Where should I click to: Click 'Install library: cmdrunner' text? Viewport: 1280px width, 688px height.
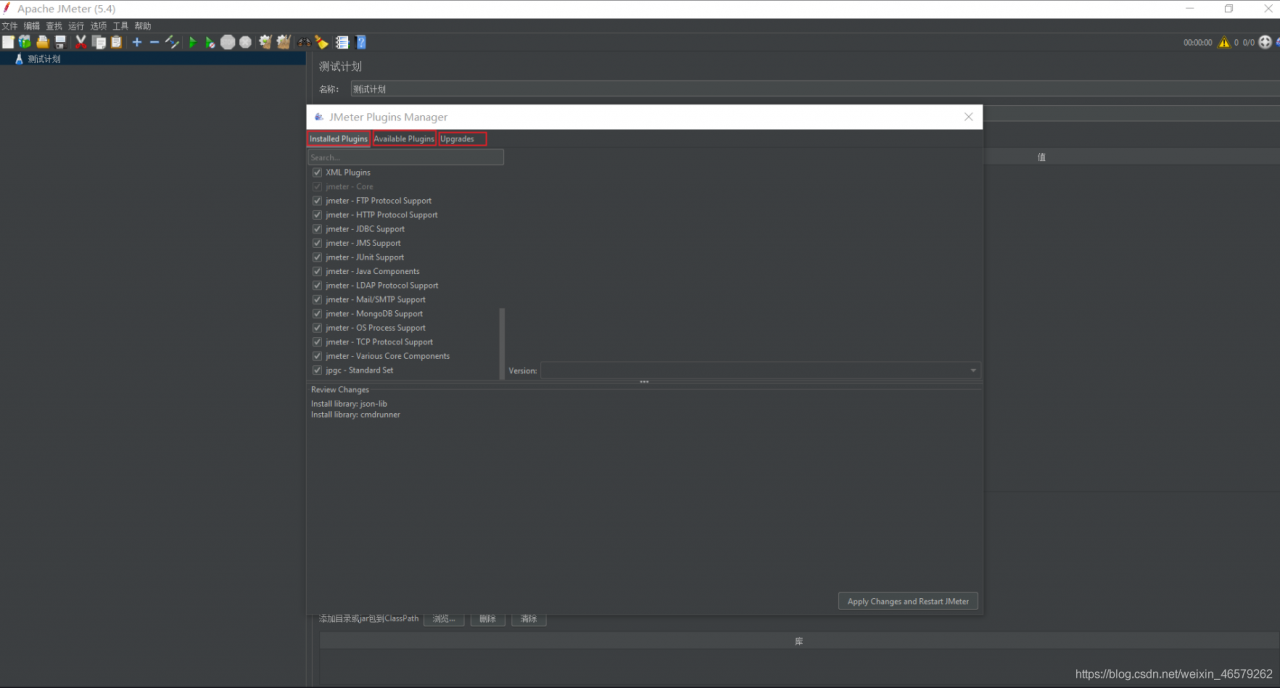[x=355, y=414]
